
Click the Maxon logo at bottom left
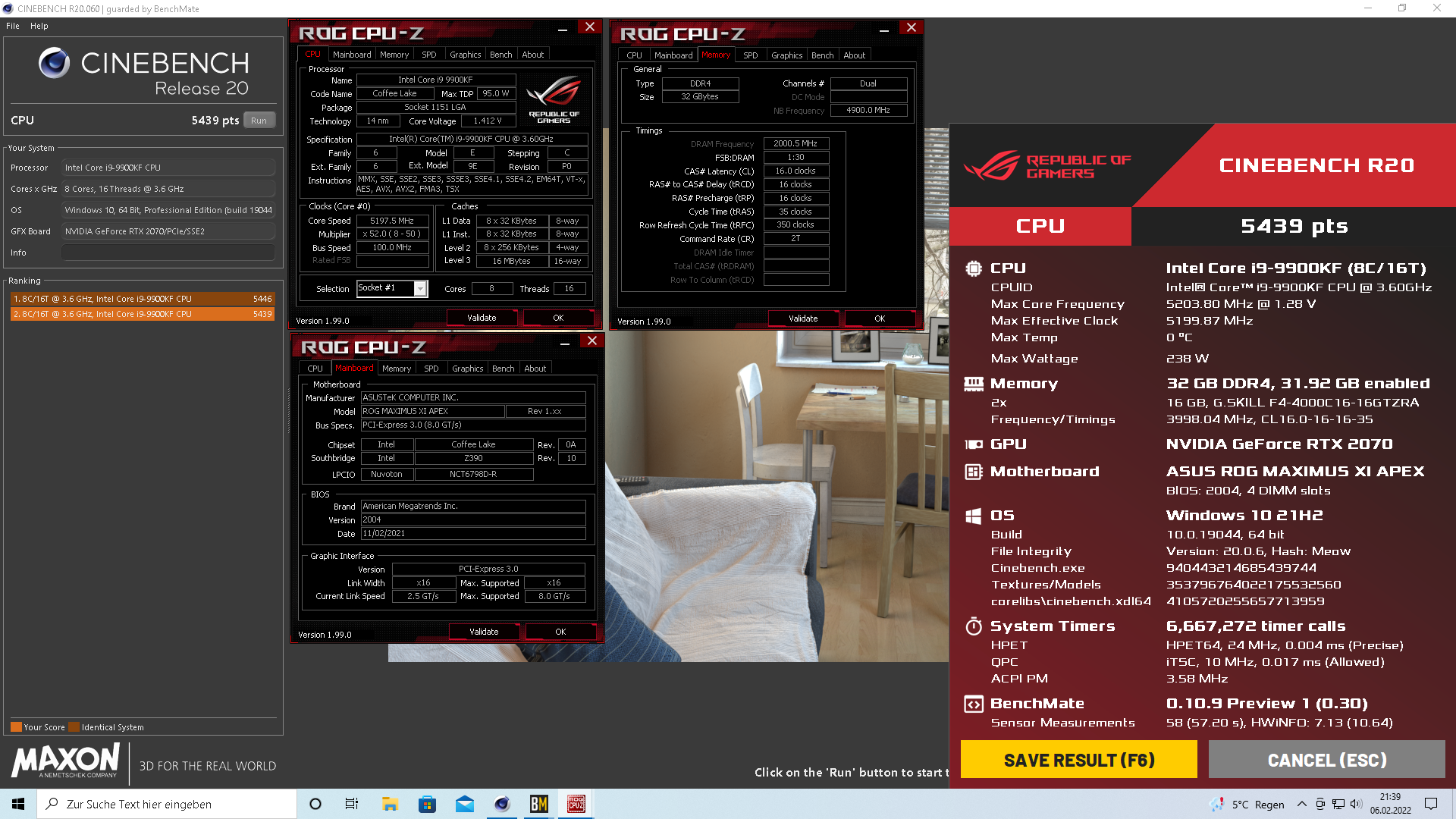click(65, 761)
